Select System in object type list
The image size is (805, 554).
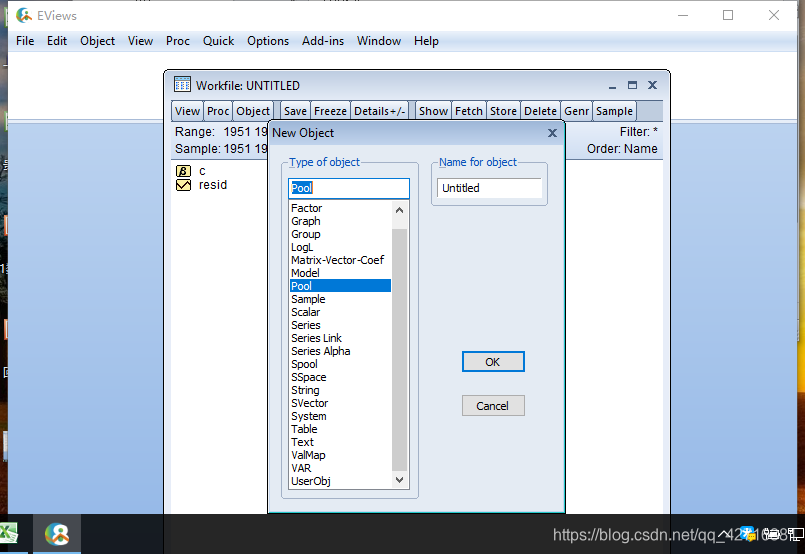click(339, 416)
